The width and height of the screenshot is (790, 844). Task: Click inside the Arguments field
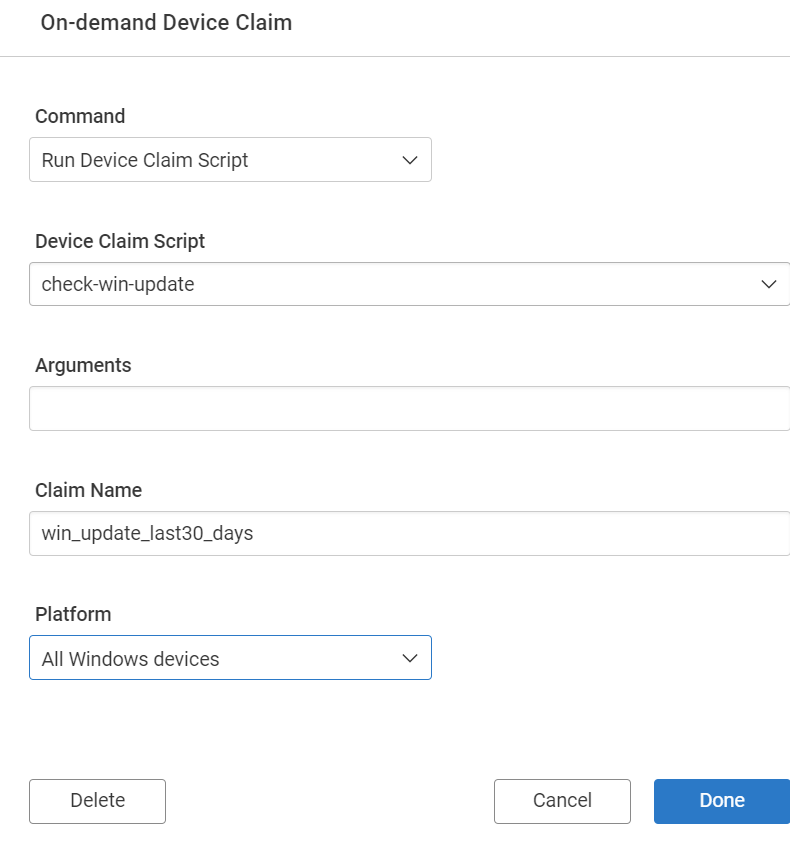click(400, 408)
